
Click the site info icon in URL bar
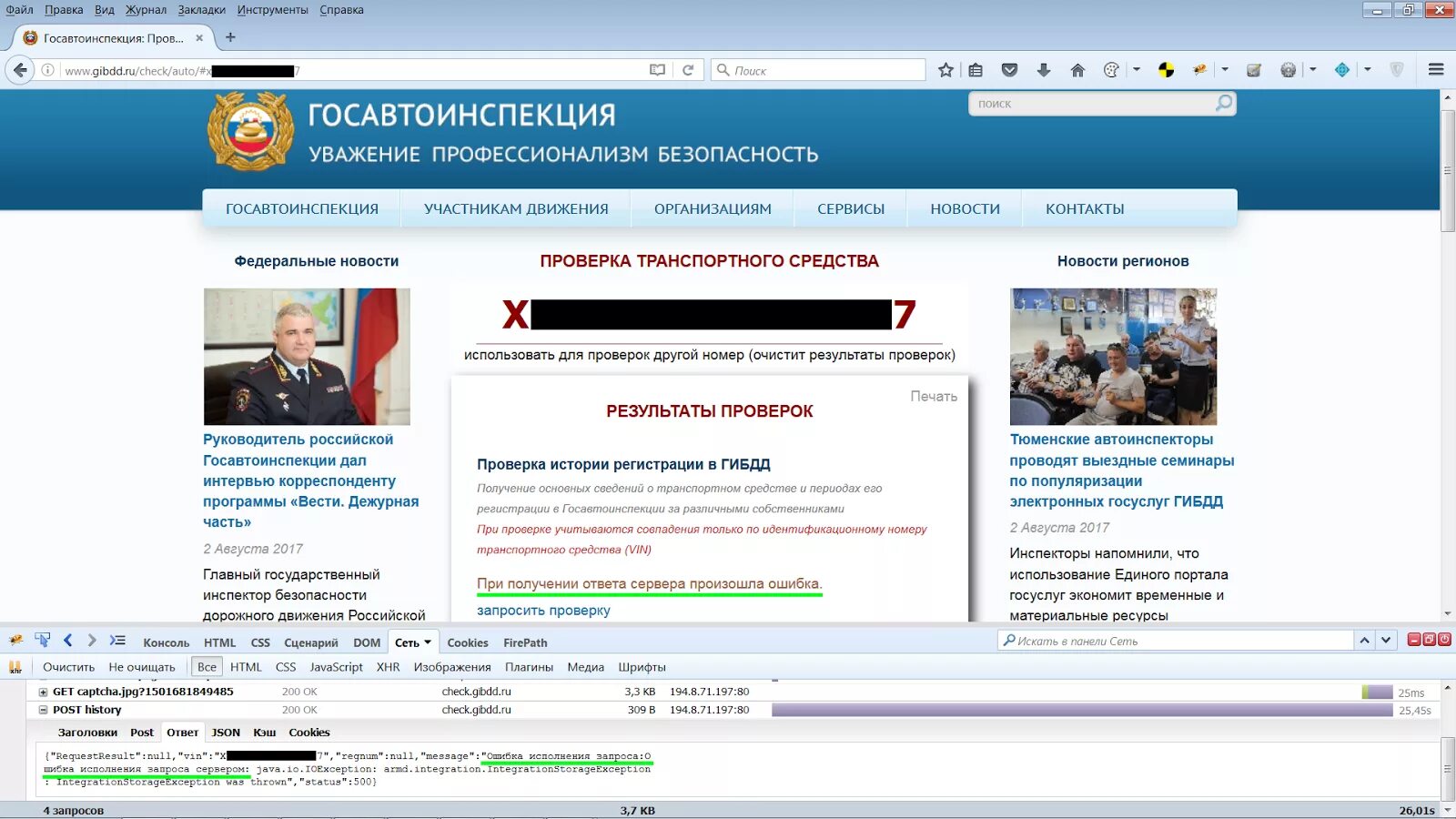tap(48, 70)
